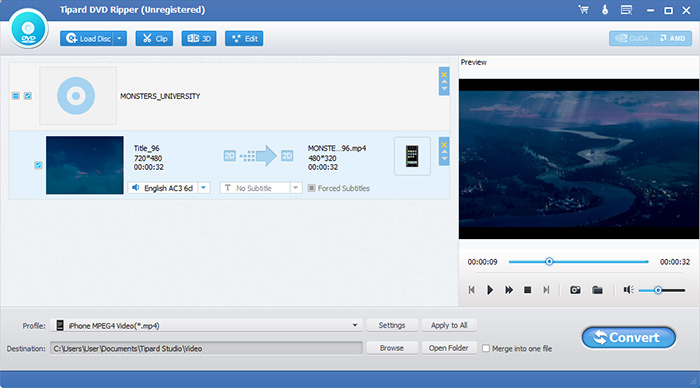700x388 pixels.
Task: Start ripping with Convert button
Action: [629, 338]
